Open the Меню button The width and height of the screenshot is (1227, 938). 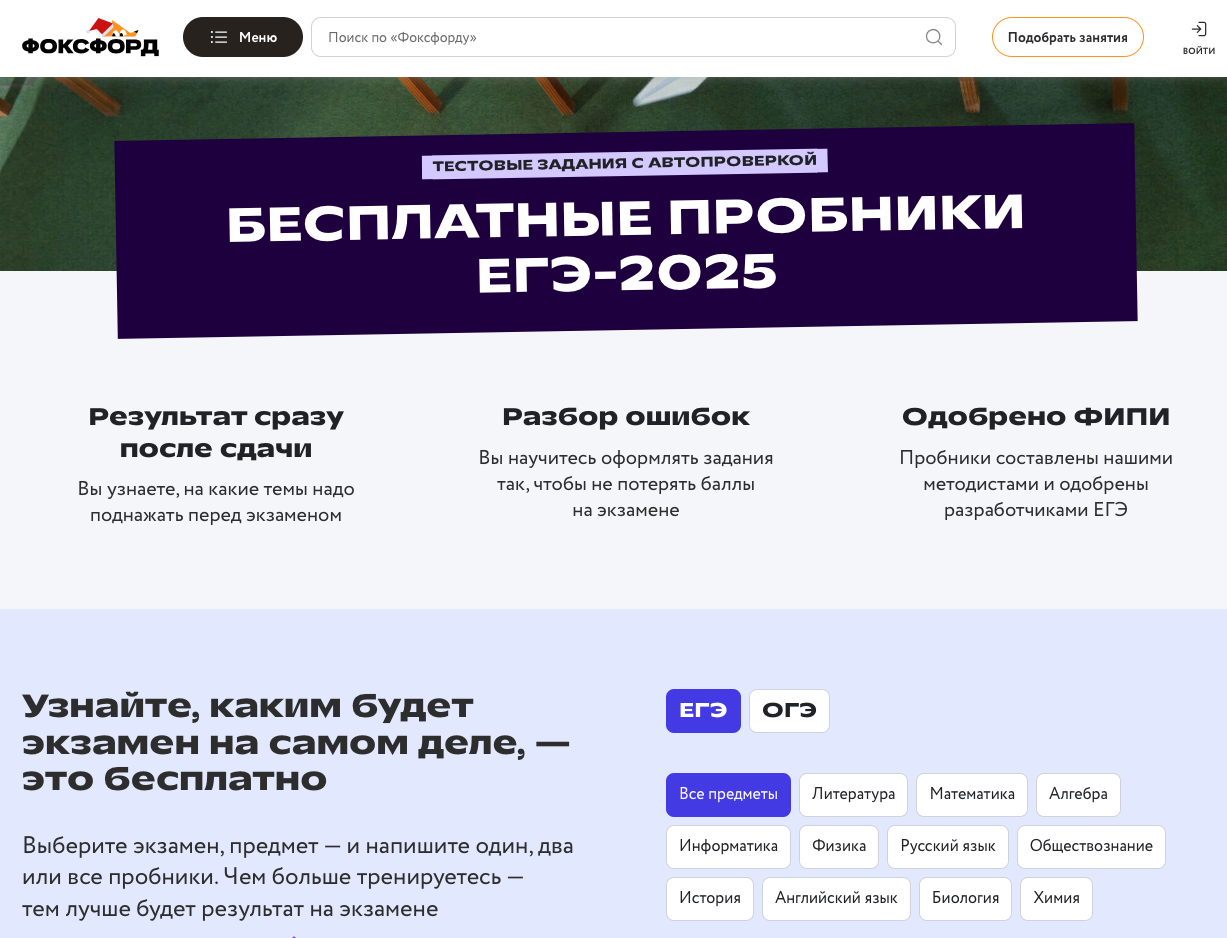[x=243, y=37]
